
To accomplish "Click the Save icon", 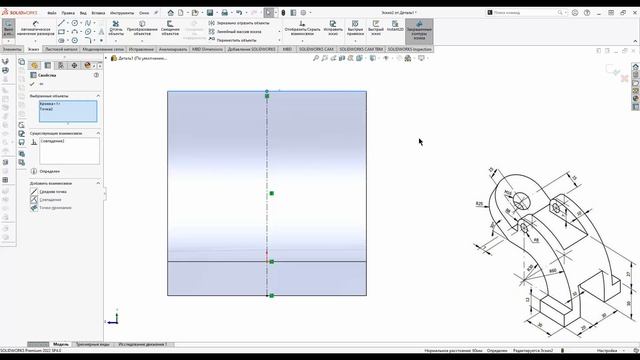I will pos(210,13).
